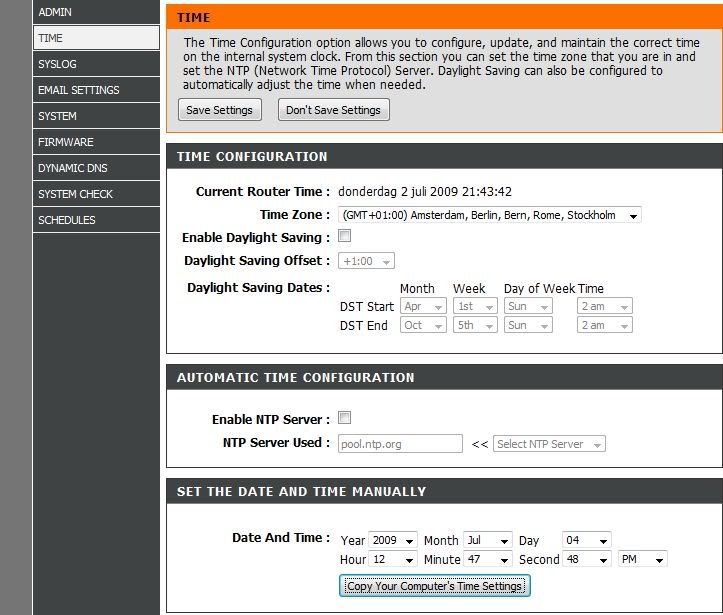Open DST End Day of Week dropdown
The image size is (723, 615).
[x=528, y=325]
